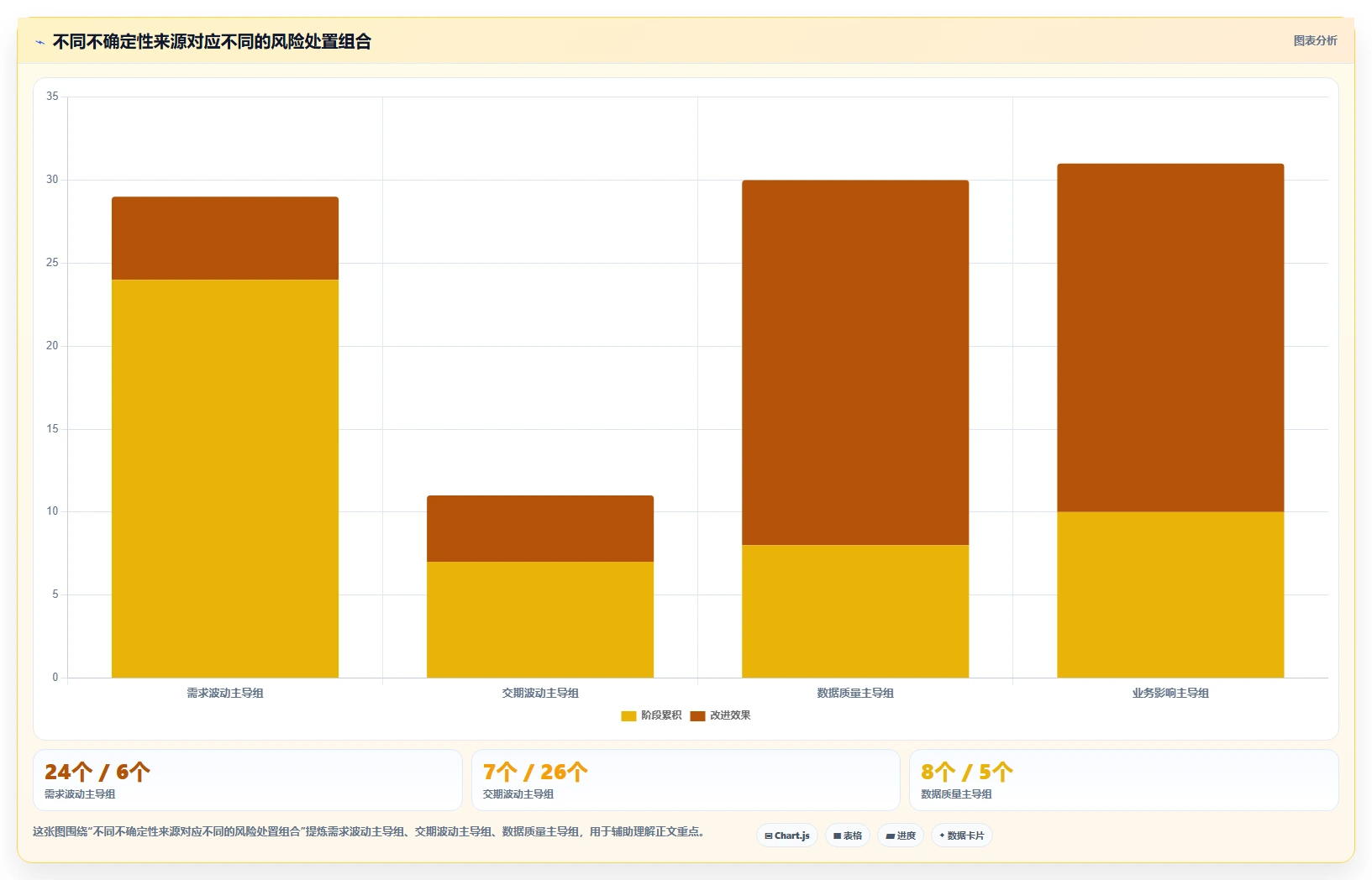Click the 交期波动主导组 x-axis label
1372x880 pixels.
pyautogui.click(x=540, y=693)
